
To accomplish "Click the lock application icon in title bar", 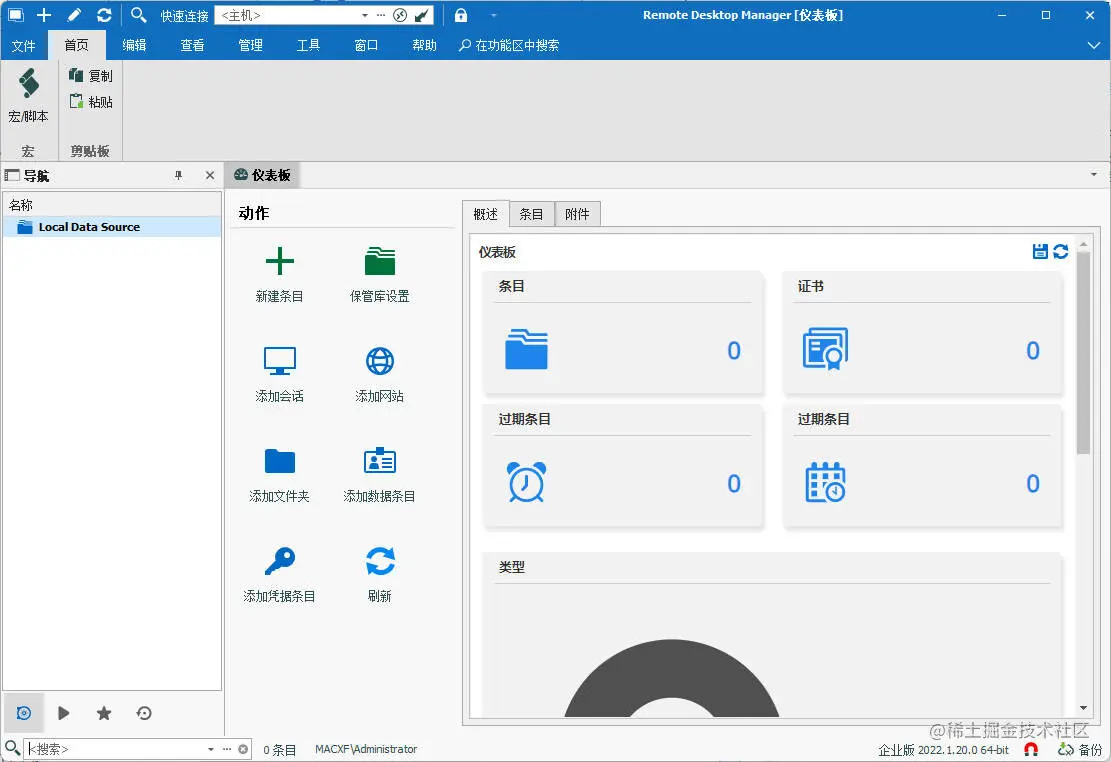I will pos(461,15).
